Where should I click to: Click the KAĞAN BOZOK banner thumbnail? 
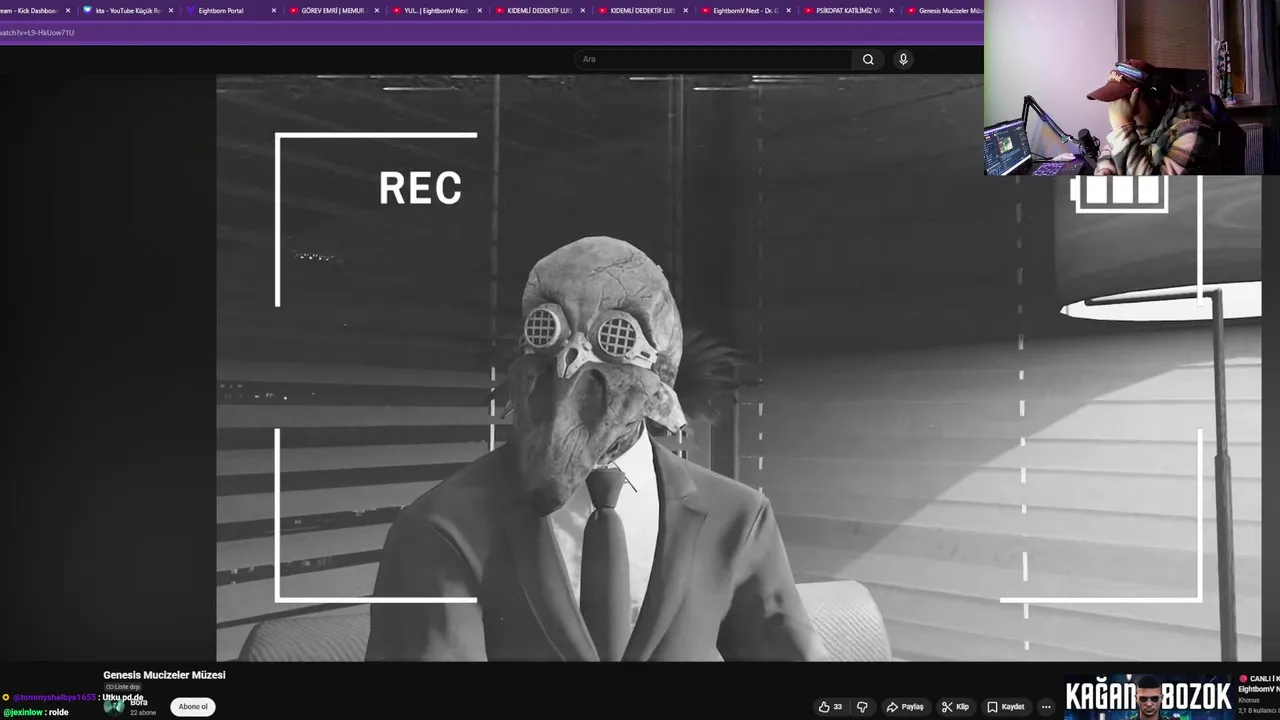[x=1149, y=696]
